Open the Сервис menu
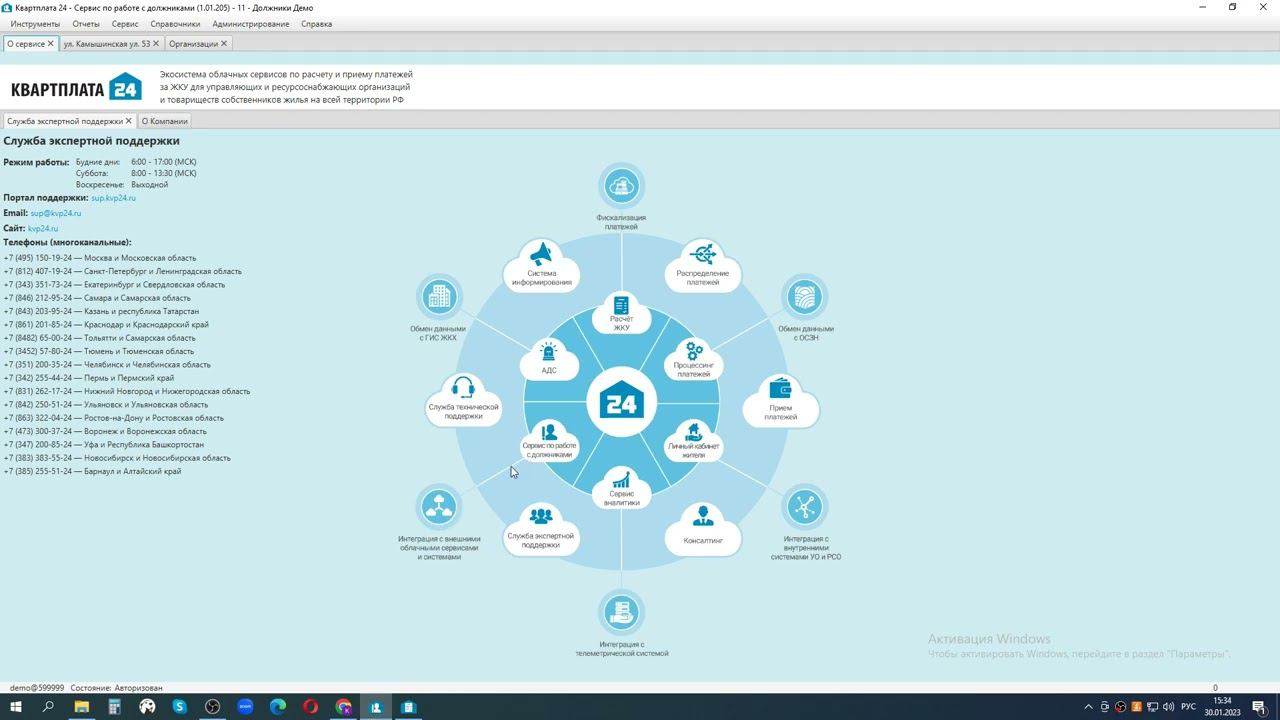This screenshot has width=1280, height=720. [x=125, y=24]
